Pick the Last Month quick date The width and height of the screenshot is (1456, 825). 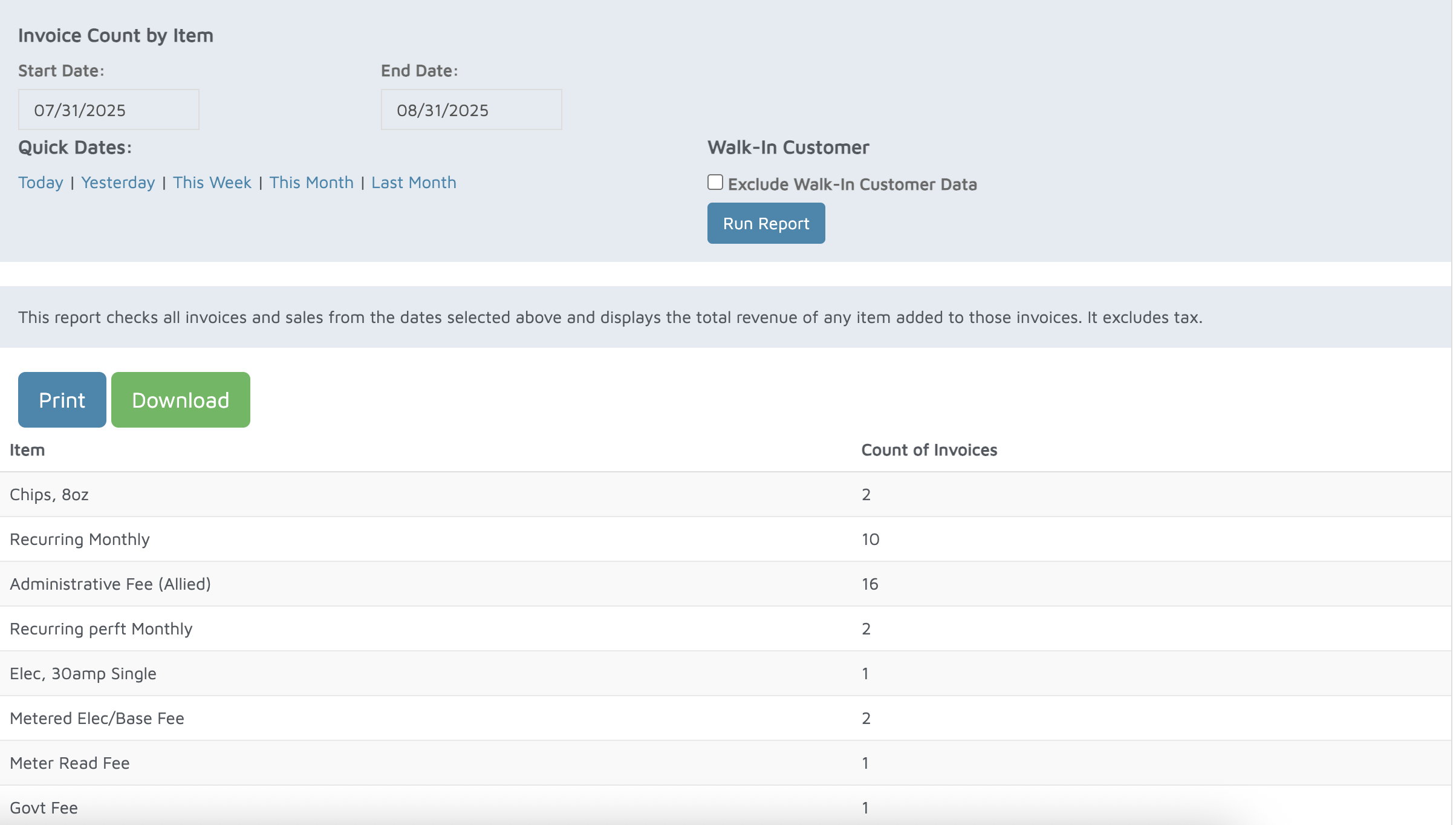pyautogui.click(x=414, y=183)
